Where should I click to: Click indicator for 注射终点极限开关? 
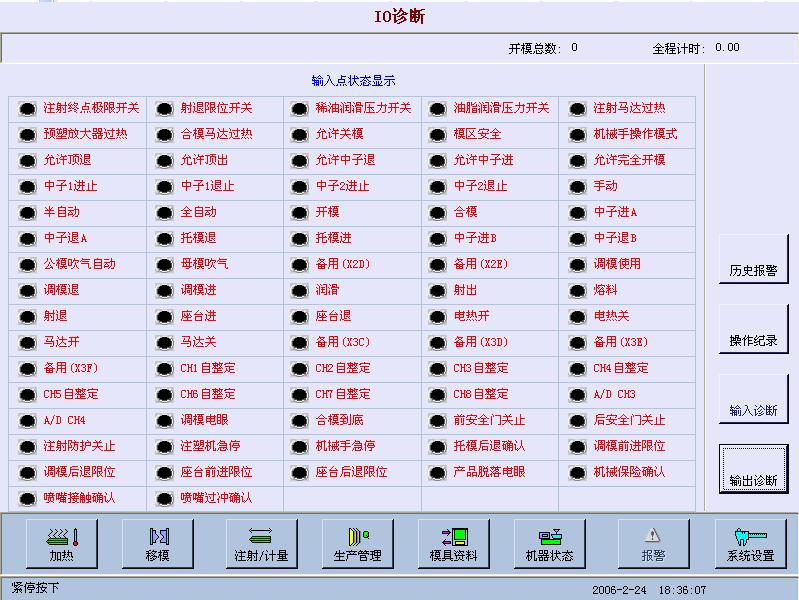[x=28, y=109]
